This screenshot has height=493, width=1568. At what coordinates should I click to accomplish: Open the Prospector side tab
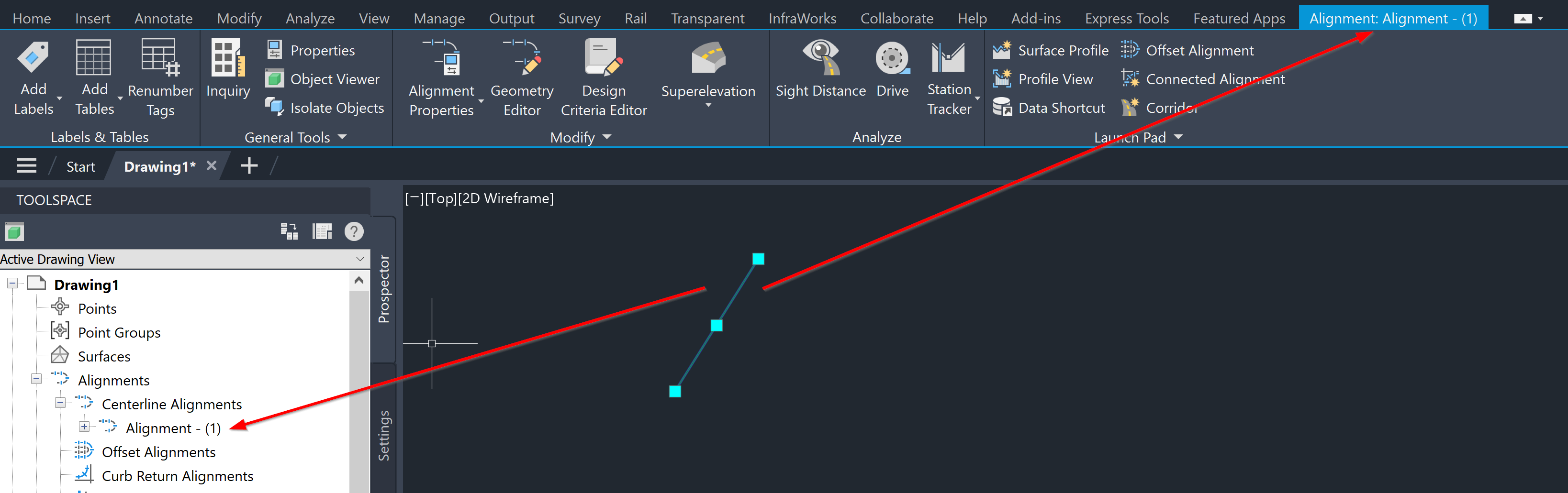click(x=383, y=289)
